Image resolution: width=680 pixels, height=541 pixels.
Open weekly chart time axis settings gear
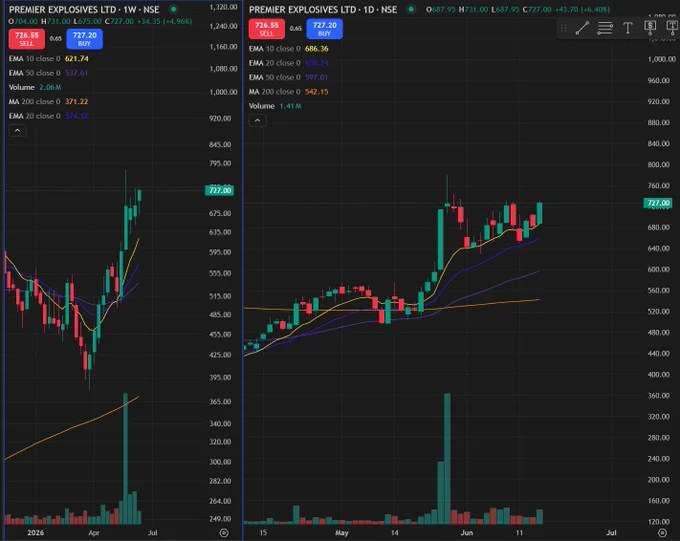(x=224, y=533)
